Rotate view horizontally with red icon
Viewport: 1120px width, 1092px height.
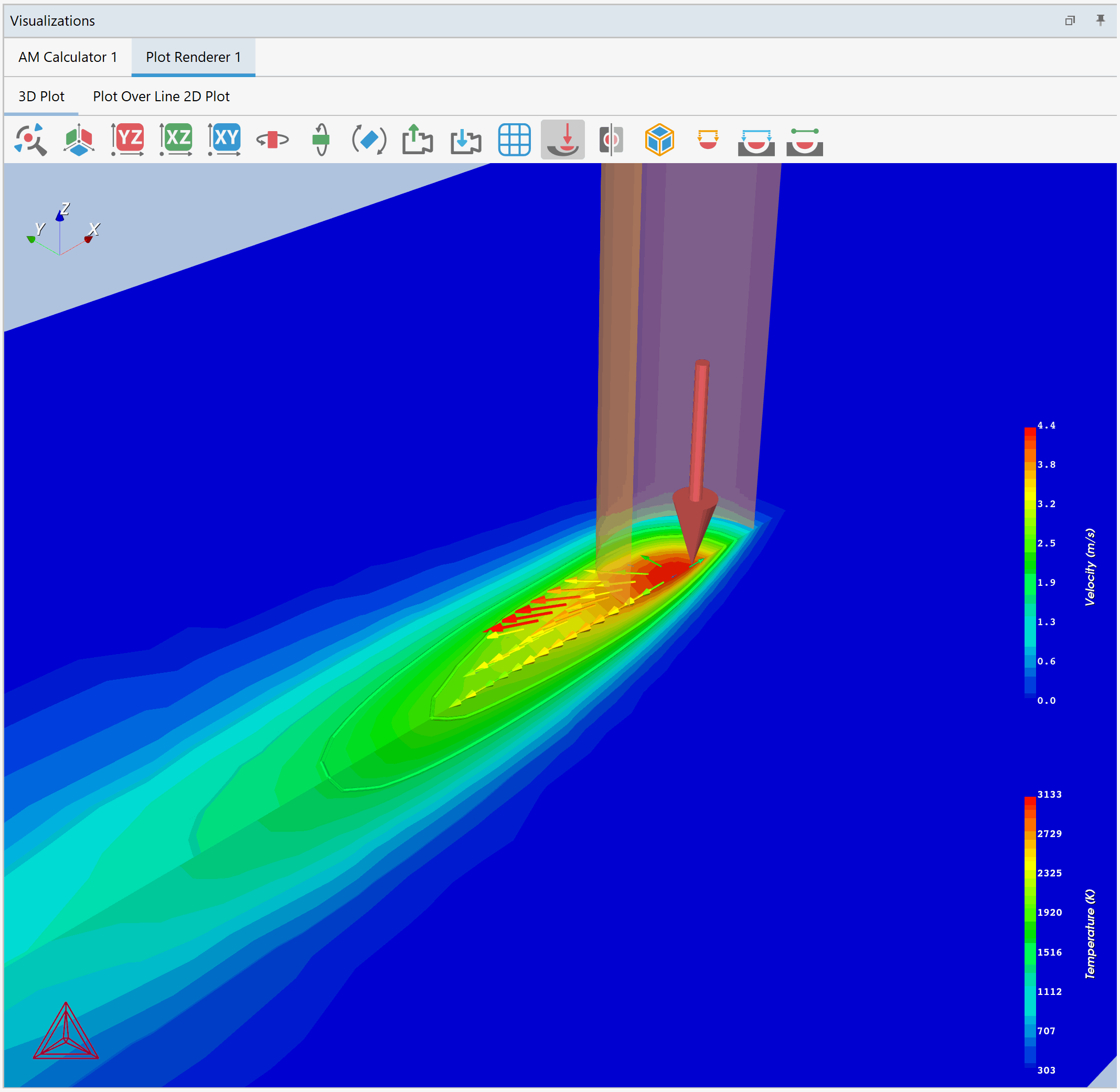(272, 140)
